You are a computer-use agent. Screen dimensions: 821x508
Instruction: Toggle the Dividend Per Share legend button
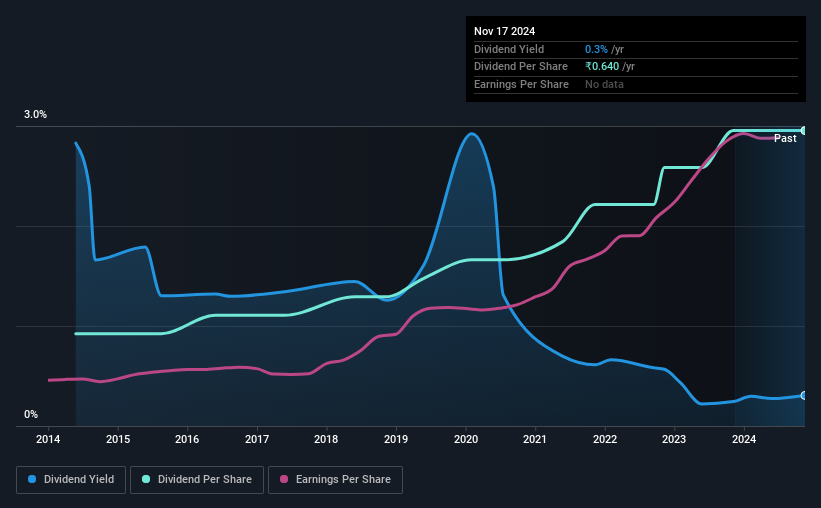pyautogui.click(x=197, y=480)
